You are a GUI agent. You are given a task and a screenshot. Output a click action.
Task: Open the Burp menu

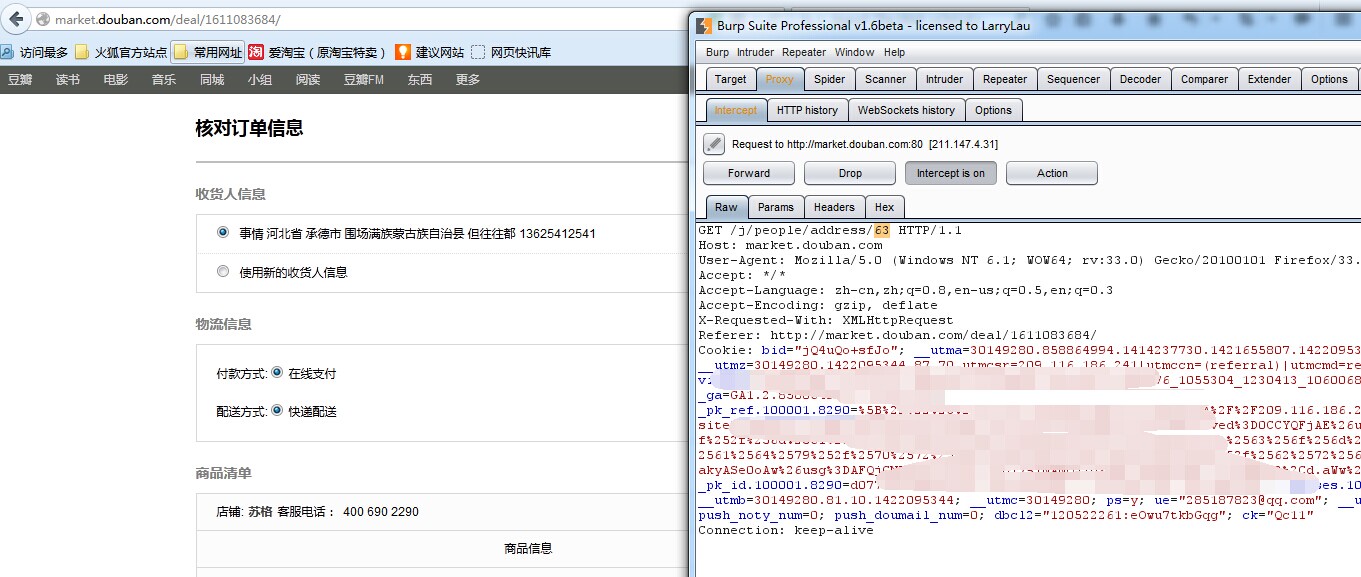[x=717, y=52]
